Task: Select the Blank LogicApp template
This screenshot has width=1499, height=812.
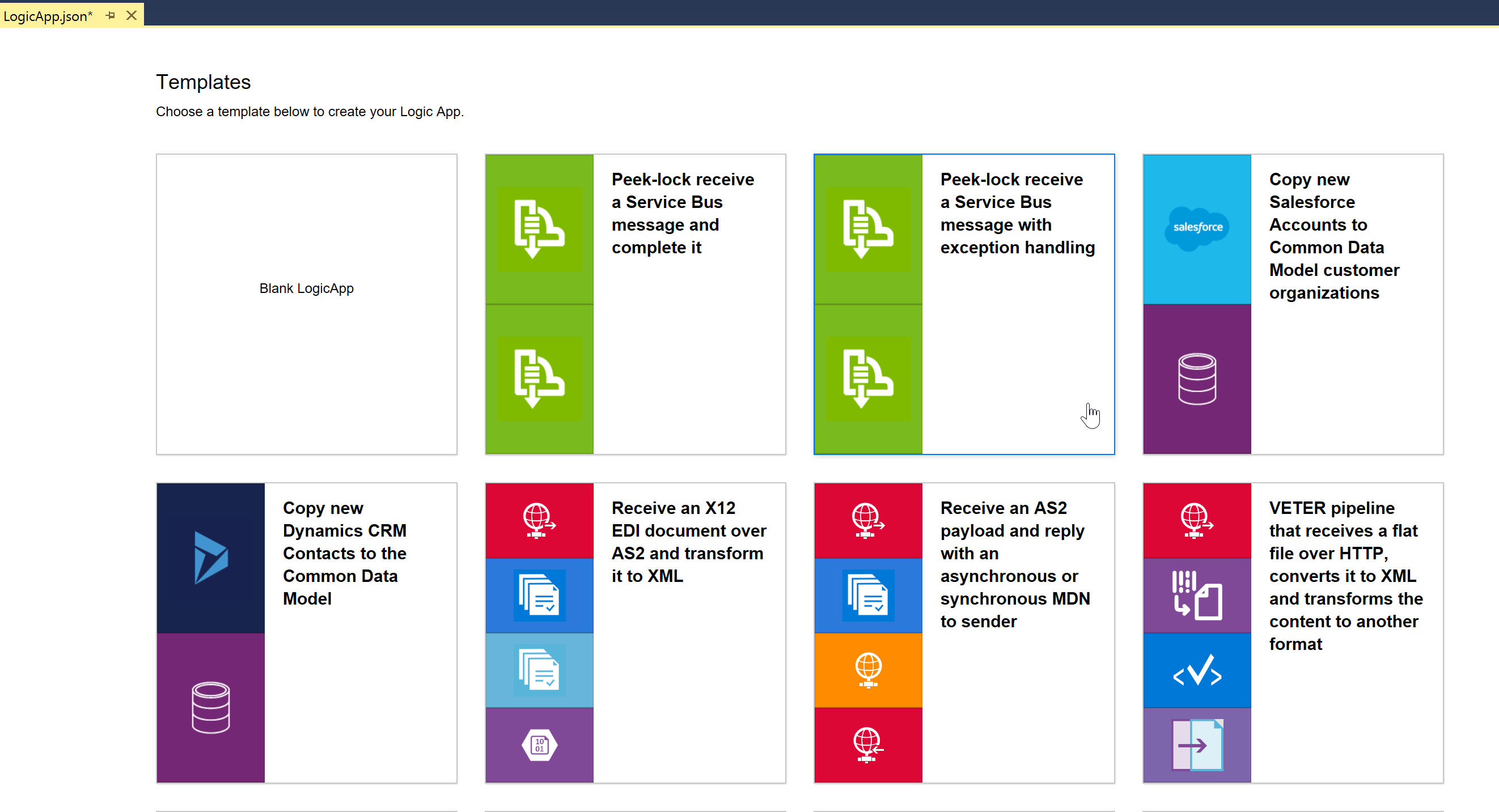Action: [x=306, y=304]
